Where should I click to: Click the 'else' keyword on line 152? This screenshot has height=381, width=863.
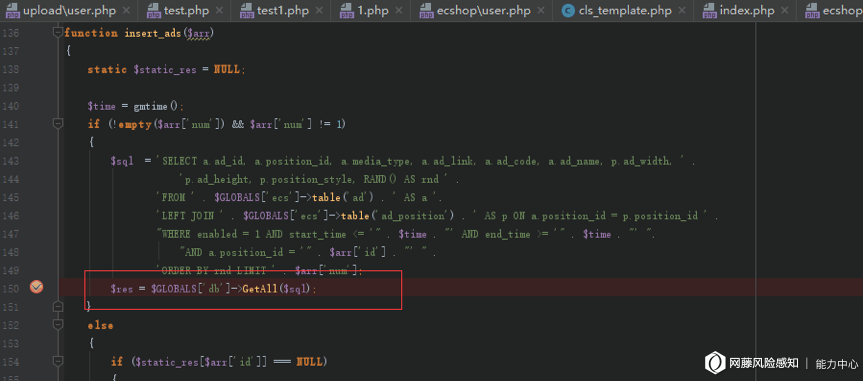[100, 325]
